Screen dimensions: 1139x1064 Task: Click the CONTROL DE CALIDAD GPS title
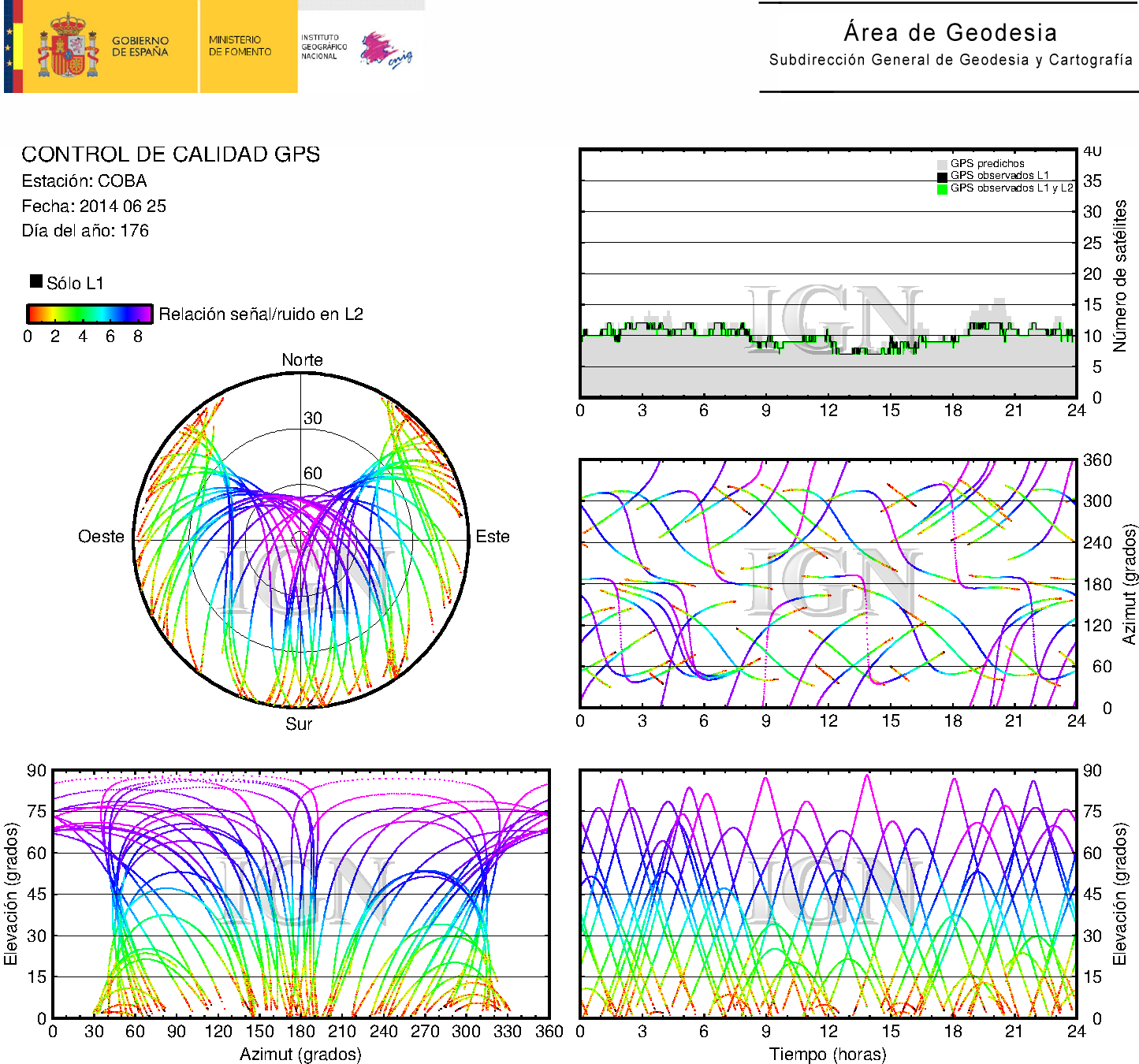[x=171, y=154]
